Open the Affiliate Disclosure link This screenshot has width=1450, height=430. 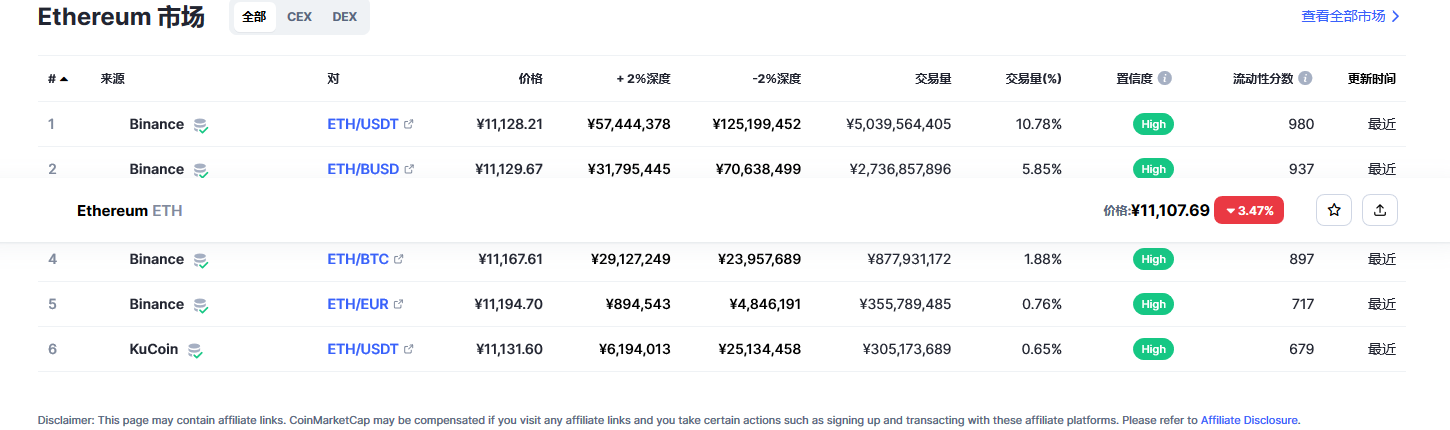(x=1249, y=420)
